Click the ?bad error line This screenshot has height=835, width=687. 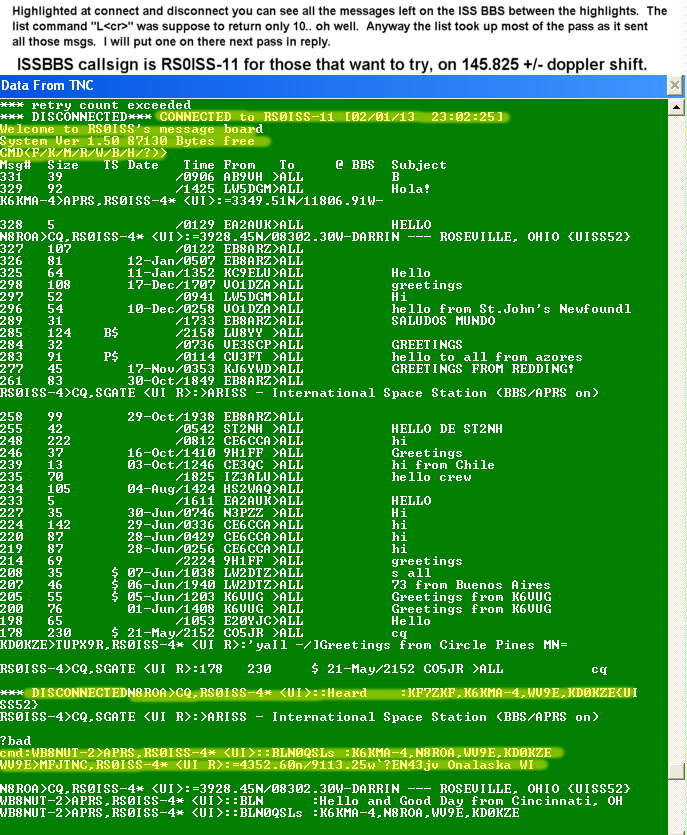tap(16, 741)
